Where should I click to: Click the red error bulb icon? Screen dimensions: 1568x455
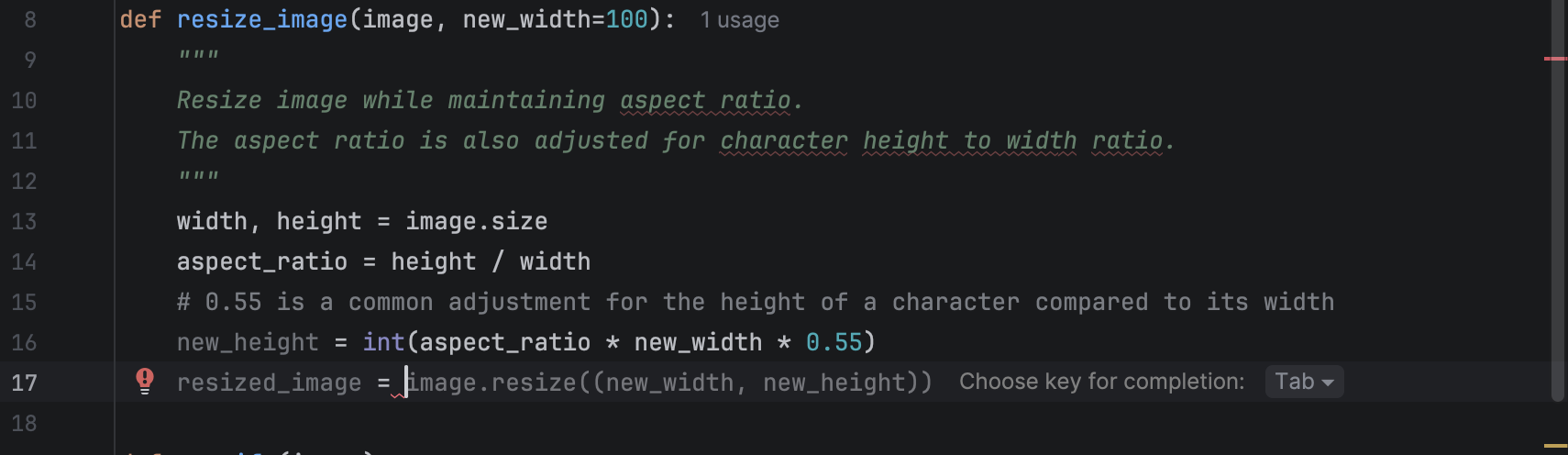pyautogui.click(x=145, y=381)
